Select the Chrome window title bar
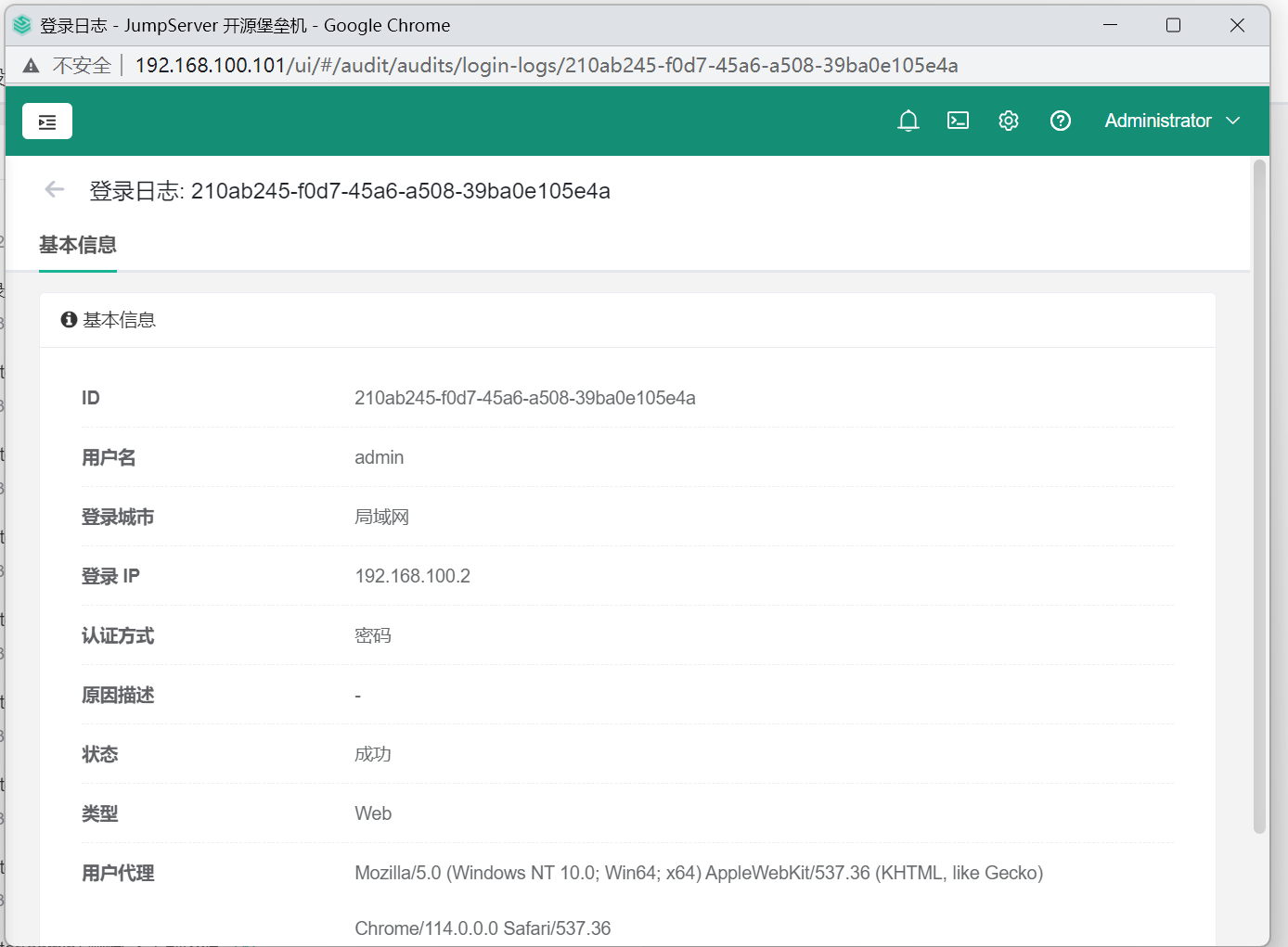This screenshot has width=1288, height=947. coord(650,25)
